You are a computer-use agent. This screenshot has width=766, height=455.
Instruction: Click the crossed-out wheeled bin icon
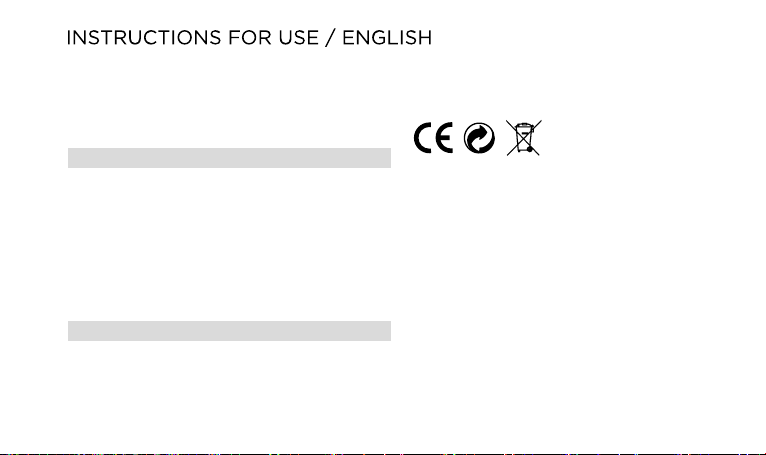click(x=524, y=138)
